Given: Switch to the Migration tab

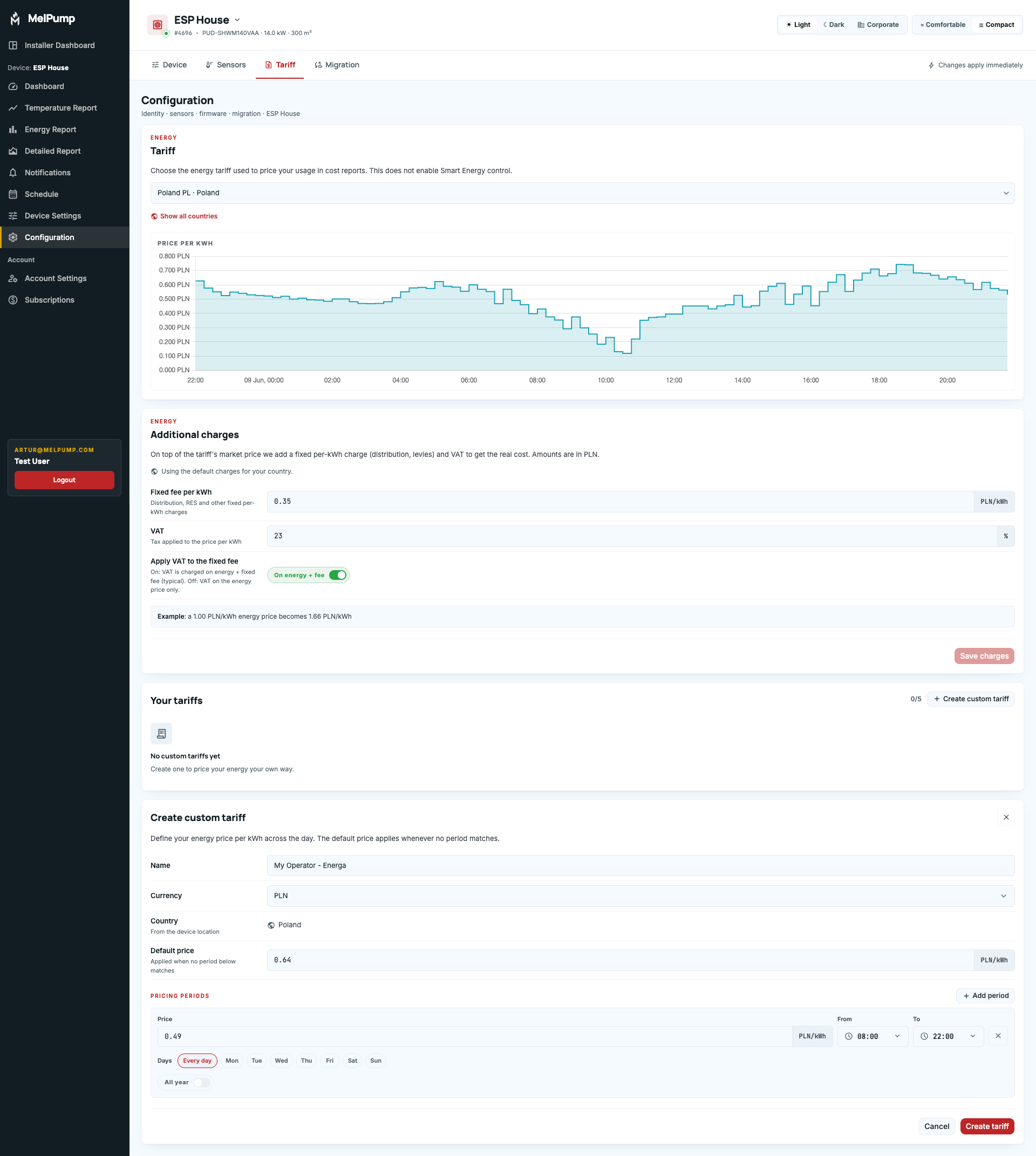Looking at the screenshot, I should [x=337, y=65].
